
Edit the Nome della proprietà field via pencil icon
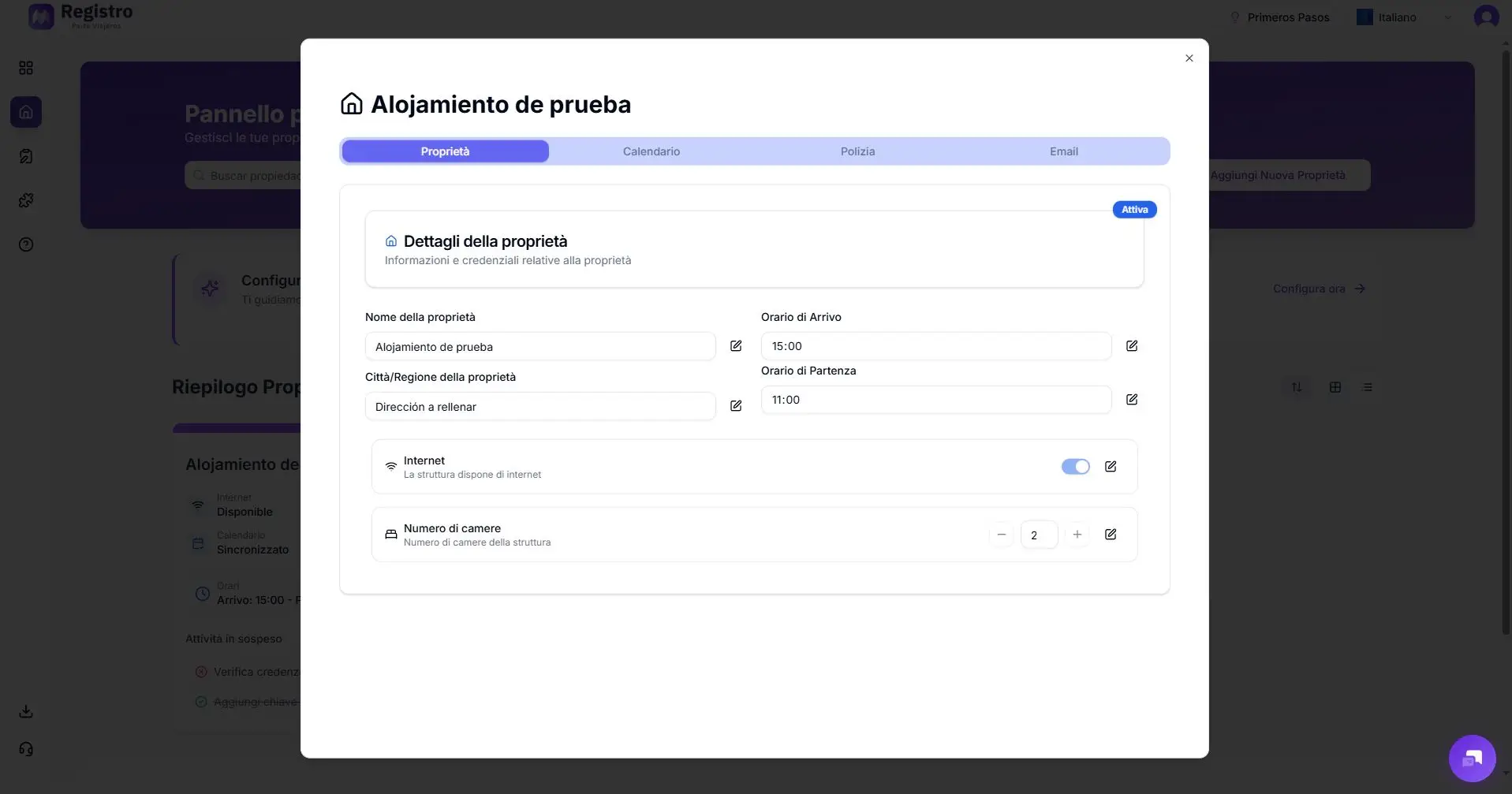(x=736, y=346)
